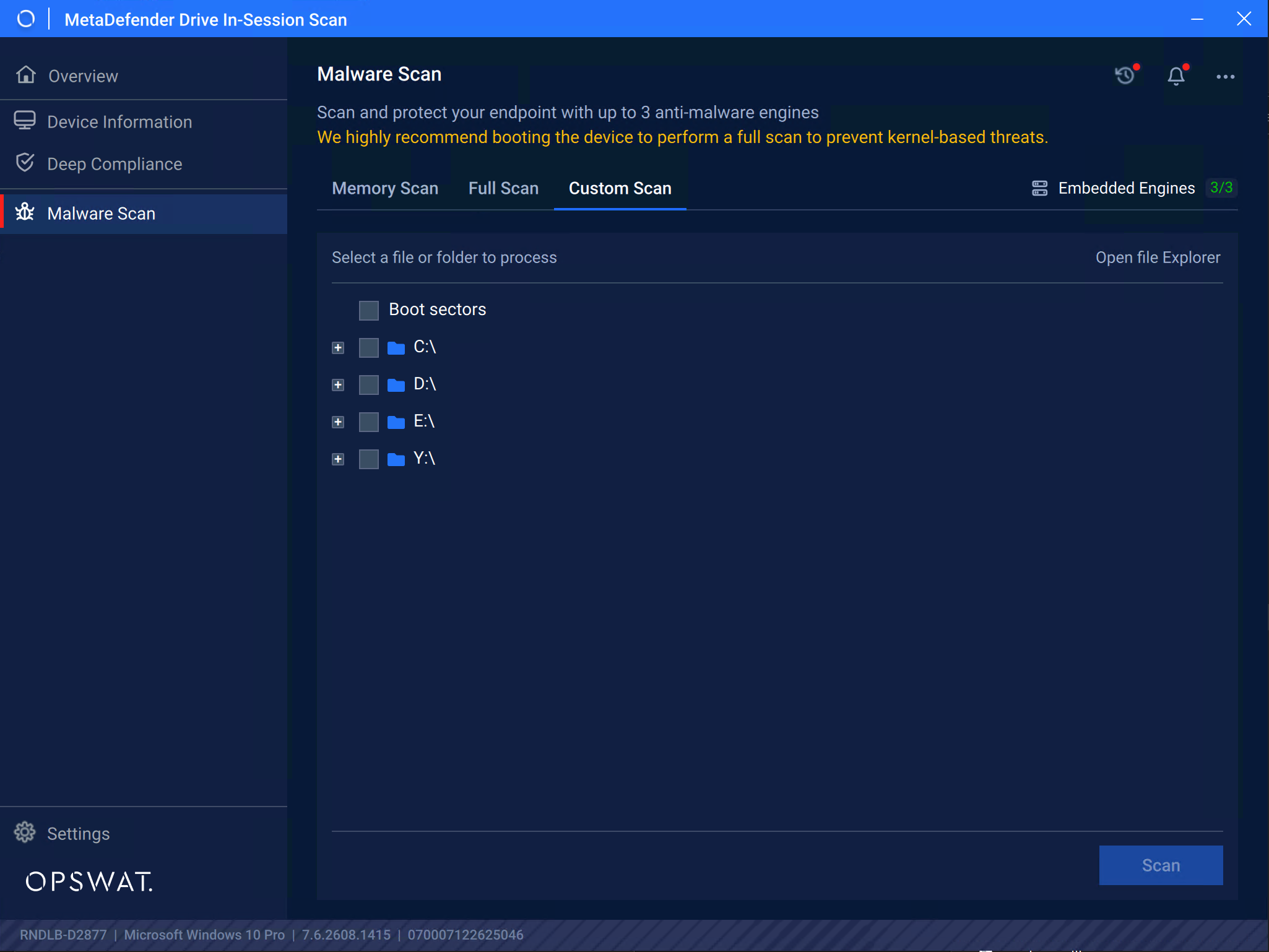Open the scan history icon

[1125, 76]
